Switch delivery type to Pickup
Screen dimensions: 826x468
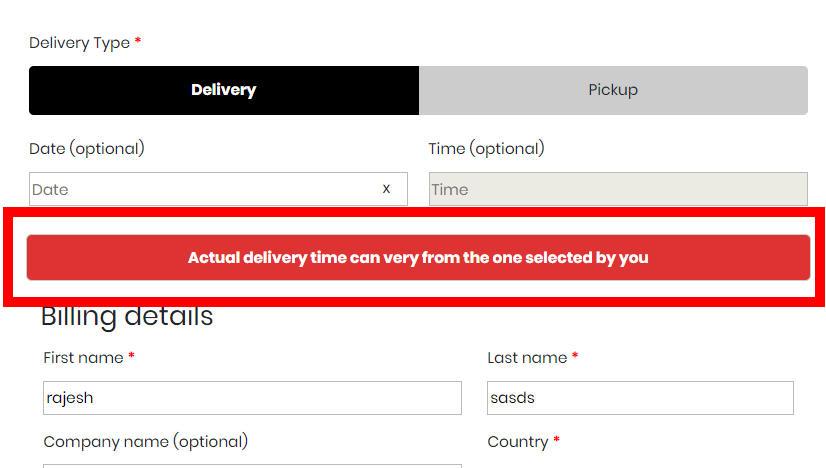(x=613, y=90)
